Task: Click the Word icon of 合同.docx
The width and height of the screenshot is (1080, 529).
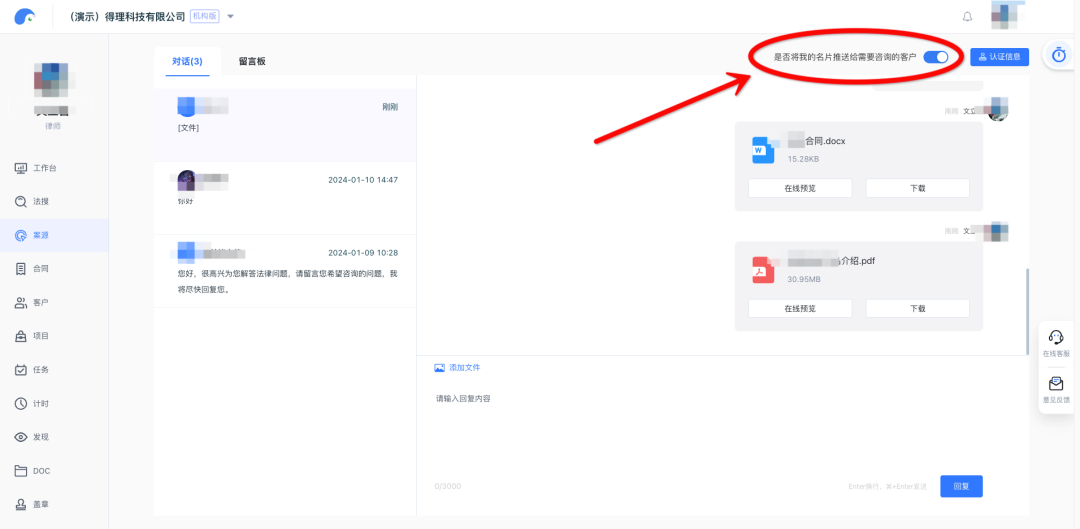Action: point(763,150)
